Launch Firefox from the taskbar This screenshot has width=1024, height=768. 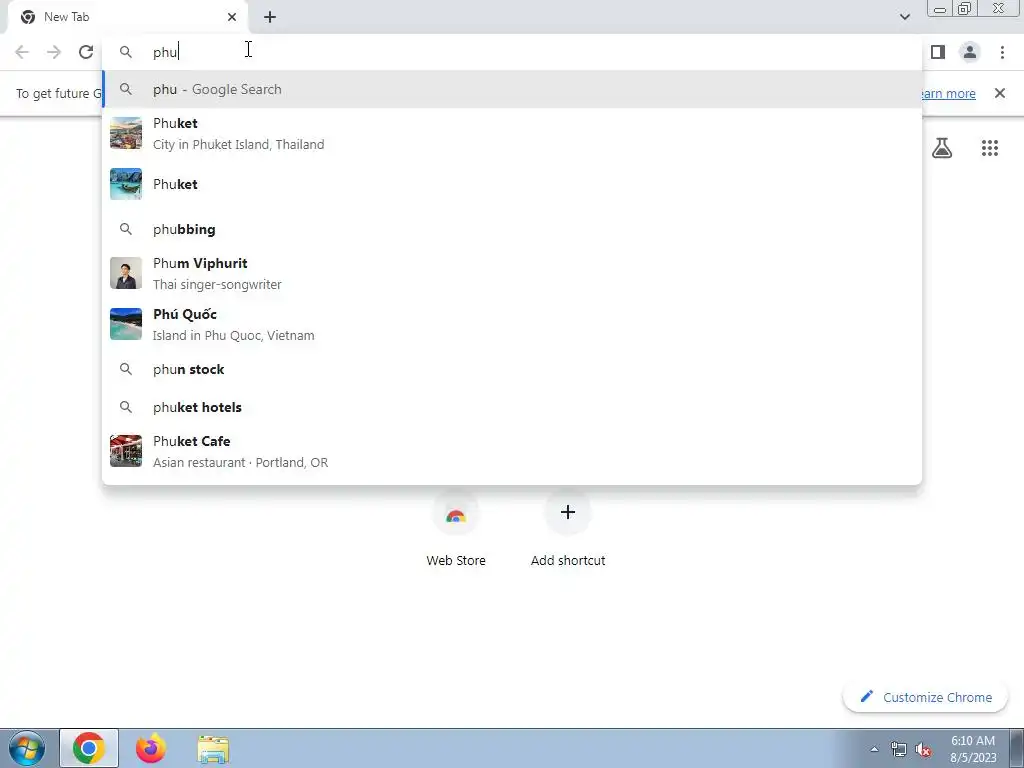pyautogui.click(x=151, y=748)
